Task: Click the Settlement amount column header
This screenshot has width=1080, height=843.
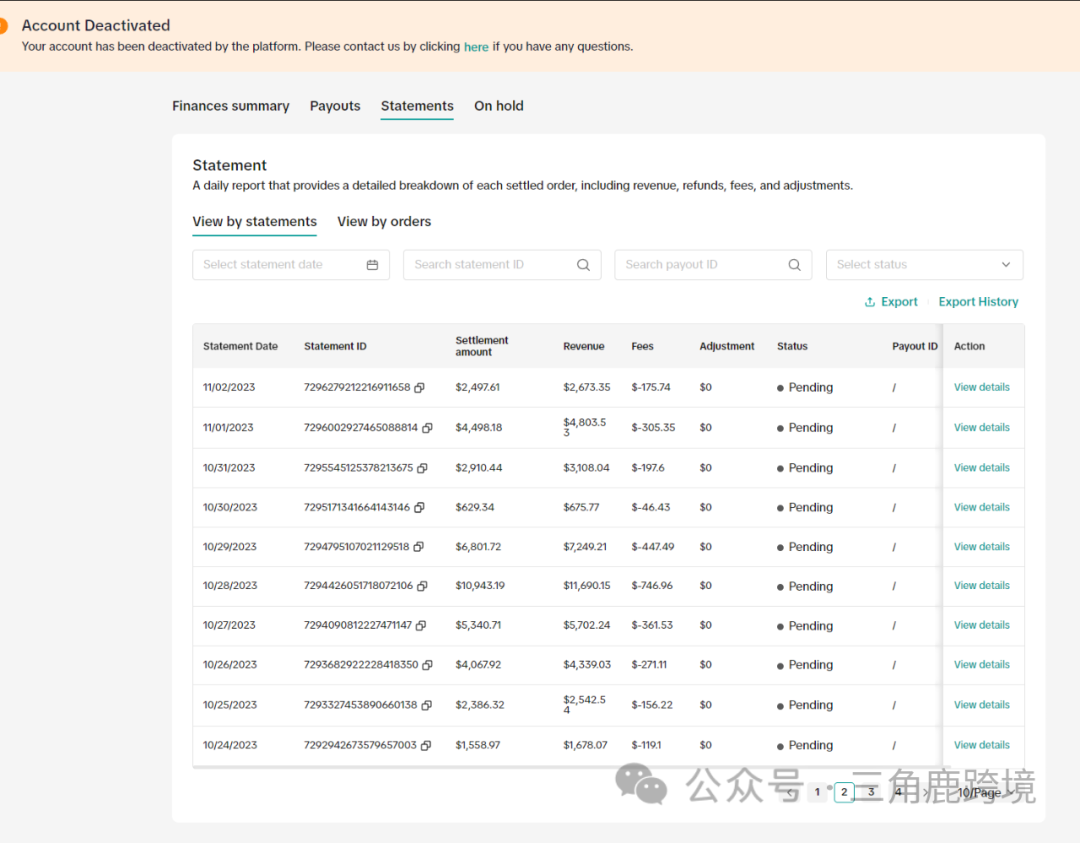Action: coord(481,346)
